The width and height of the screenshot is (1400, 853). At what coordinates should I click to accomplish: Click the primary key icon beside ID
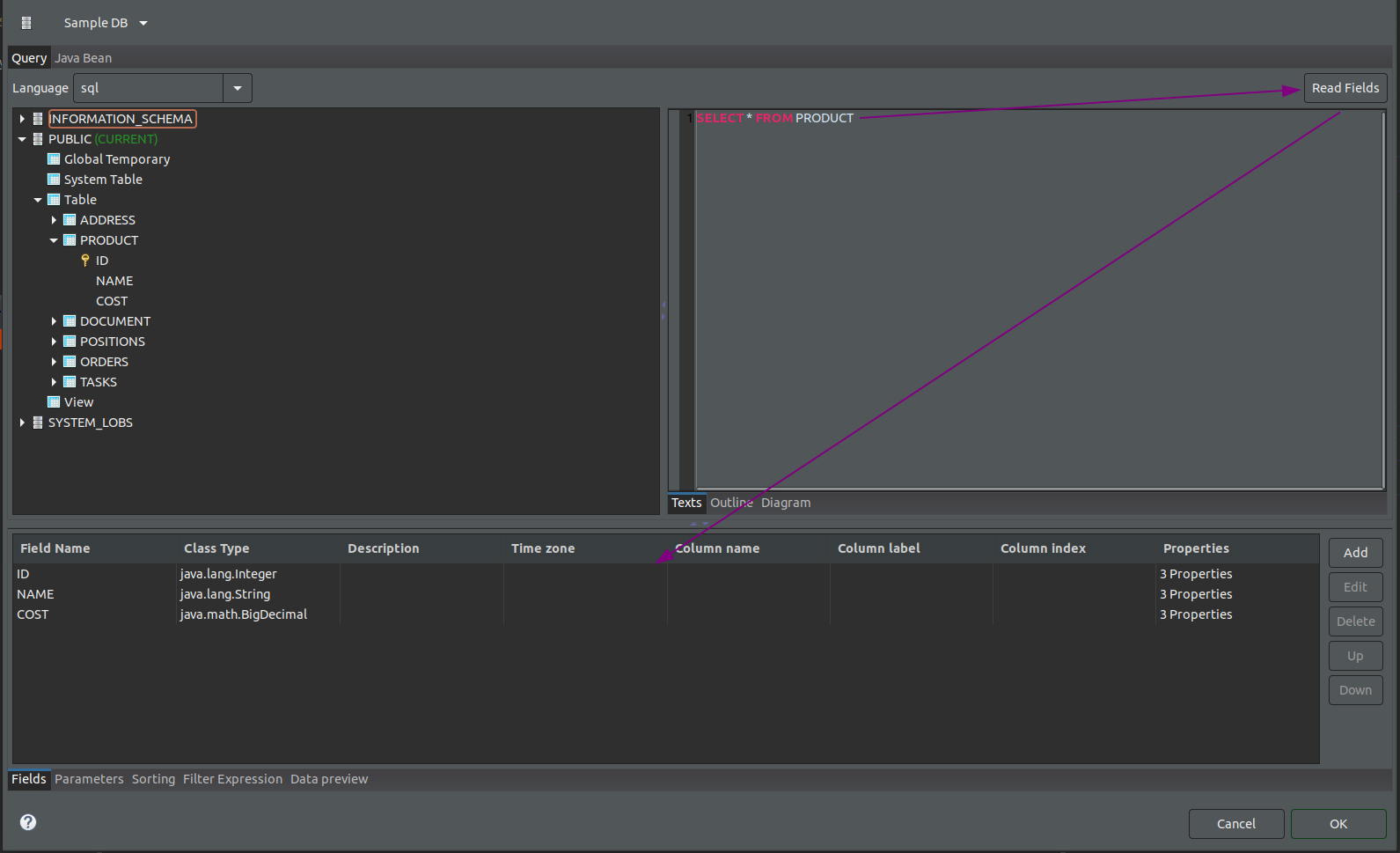pyautogui.click(x=85, y=261)
